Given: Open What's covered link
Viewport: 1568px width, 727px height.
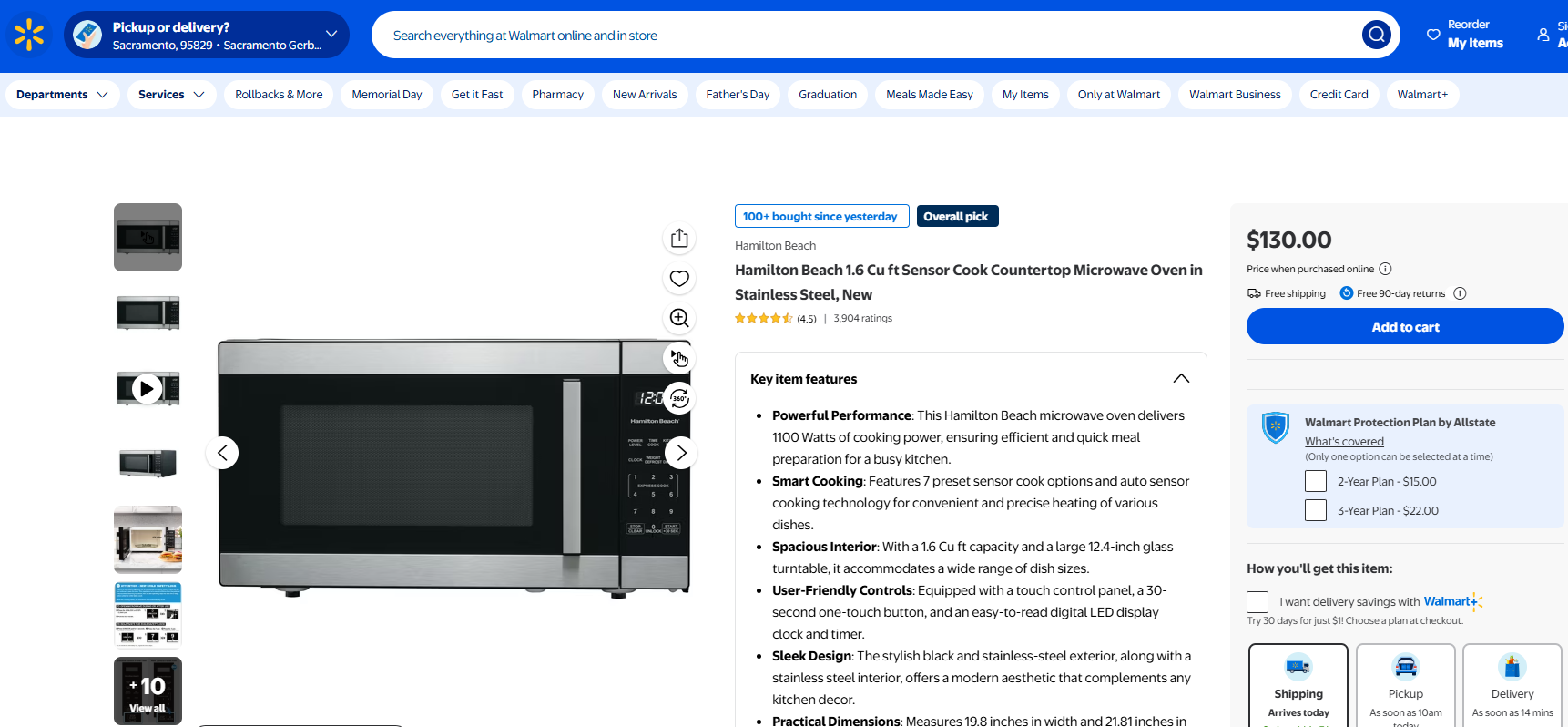Looking at the screenshot, I should tap(1344, 442).
